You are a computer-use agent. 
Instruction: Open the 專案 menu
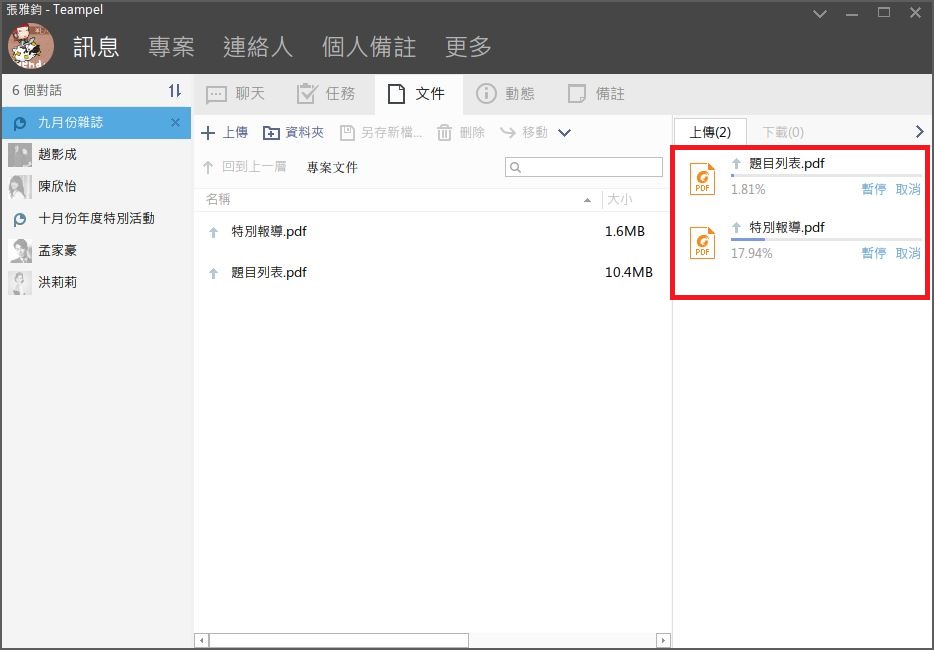pyautogui.click(x=171, y=46)
